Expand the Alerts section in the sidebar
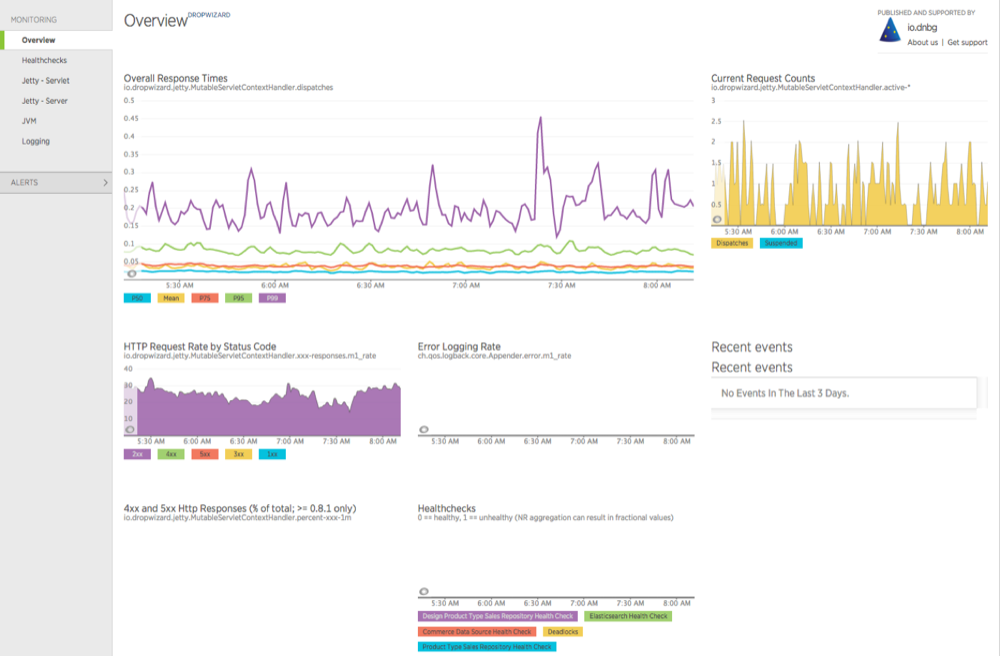Screen dimensions: 1000x656 (56, 182)
